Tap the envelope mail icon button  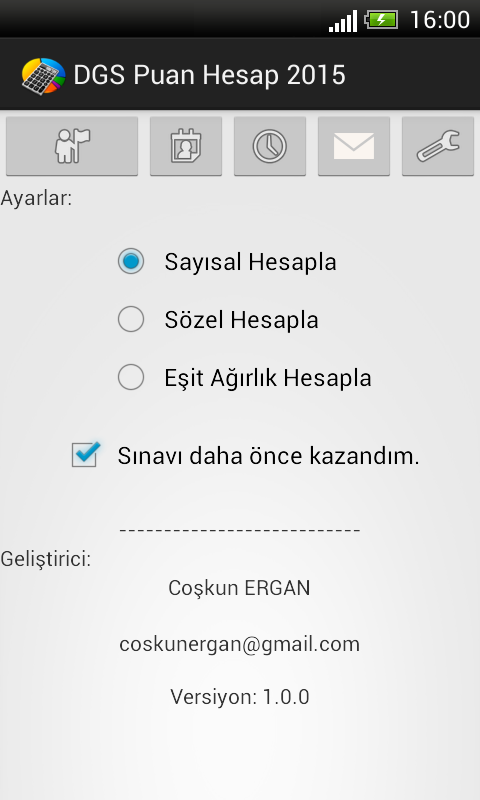pos(354,146)
